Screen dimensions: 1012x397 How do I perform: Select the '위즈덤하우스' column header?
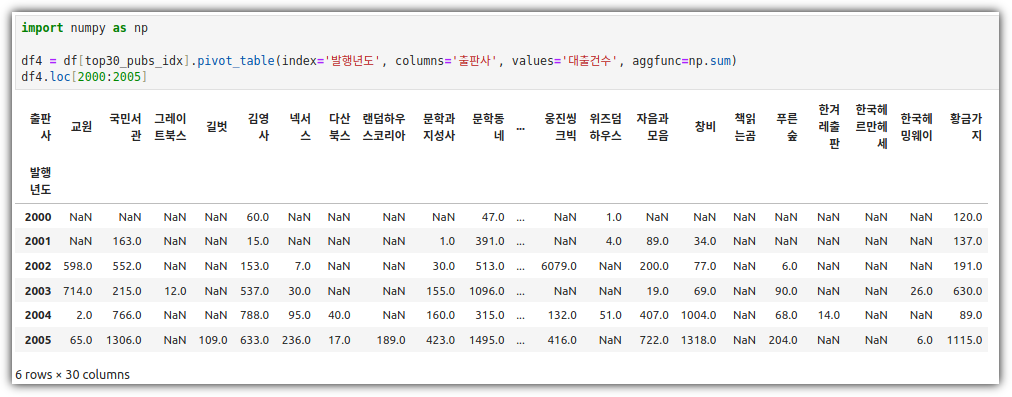point(605,127)
